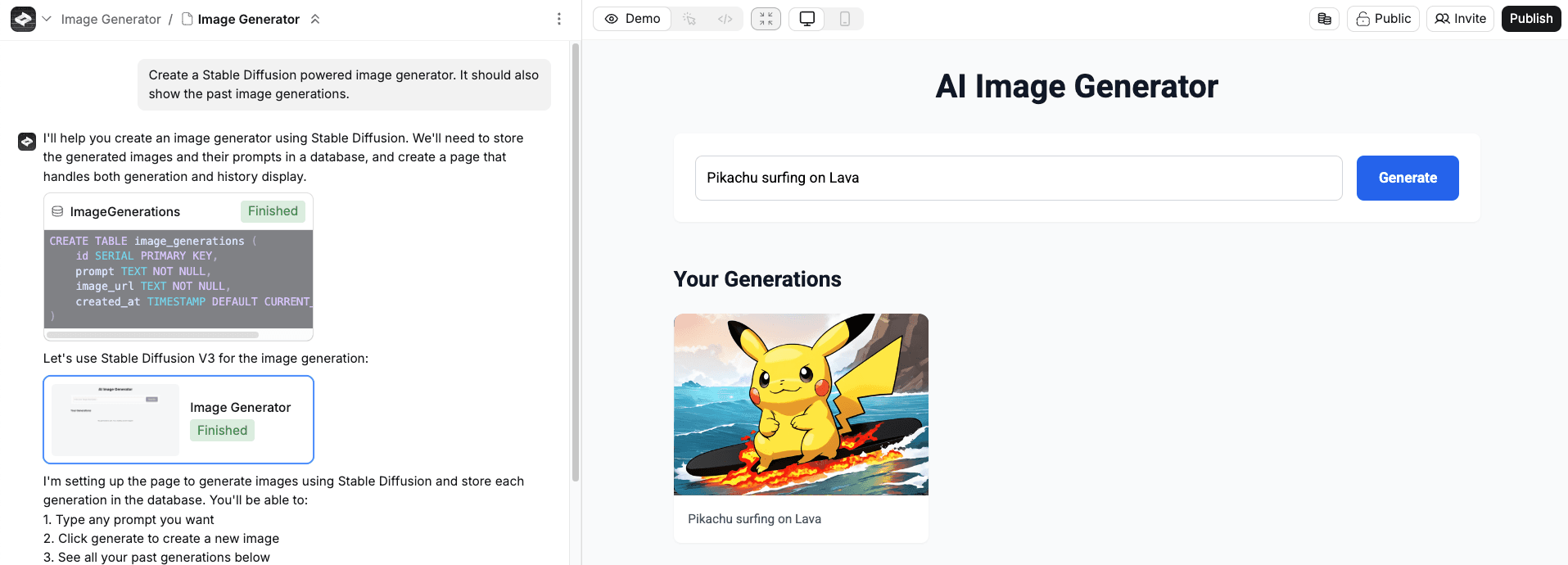Click the Public visibility button
Screen dimensions: 1568x565
pyautogui.click(x=1383, y=19)
